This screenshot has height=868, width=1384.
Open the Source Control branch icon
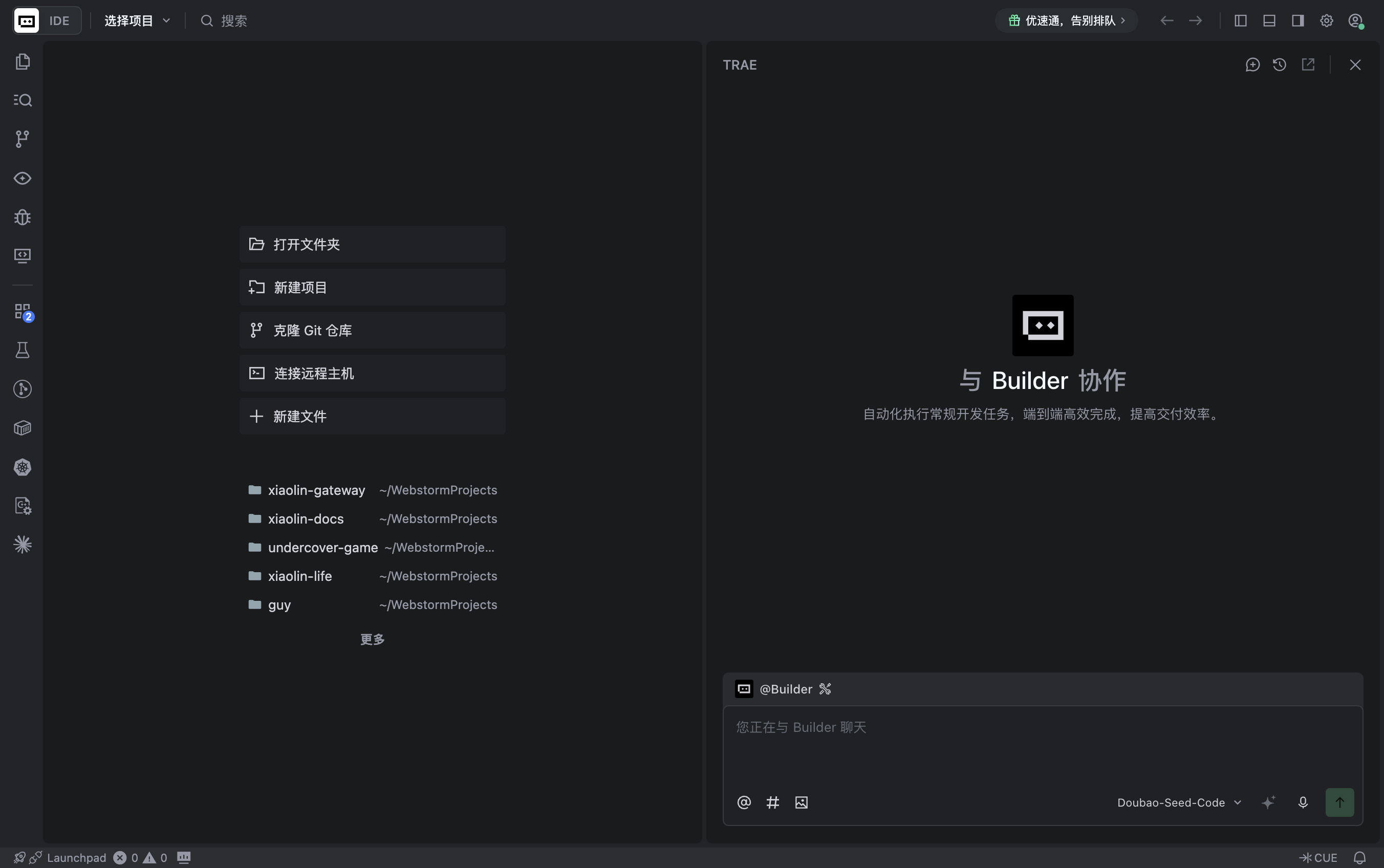pos(23,139)
